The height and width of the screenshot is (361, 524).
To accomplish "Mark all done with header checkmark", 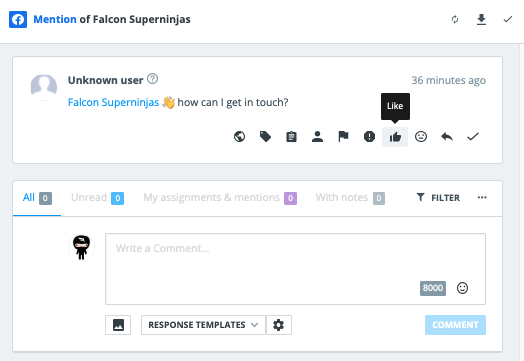I will [508, 19].
